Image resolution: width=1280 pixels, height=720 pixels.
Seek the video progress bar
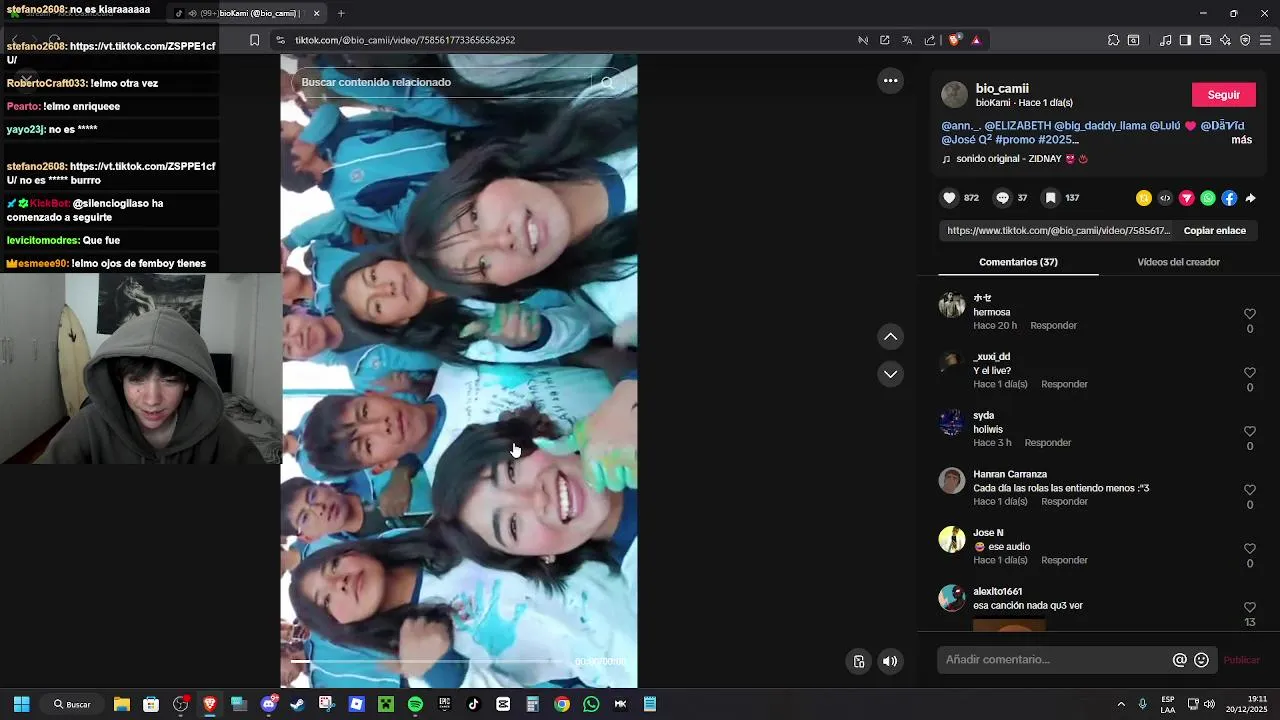[x=425, y=661]
